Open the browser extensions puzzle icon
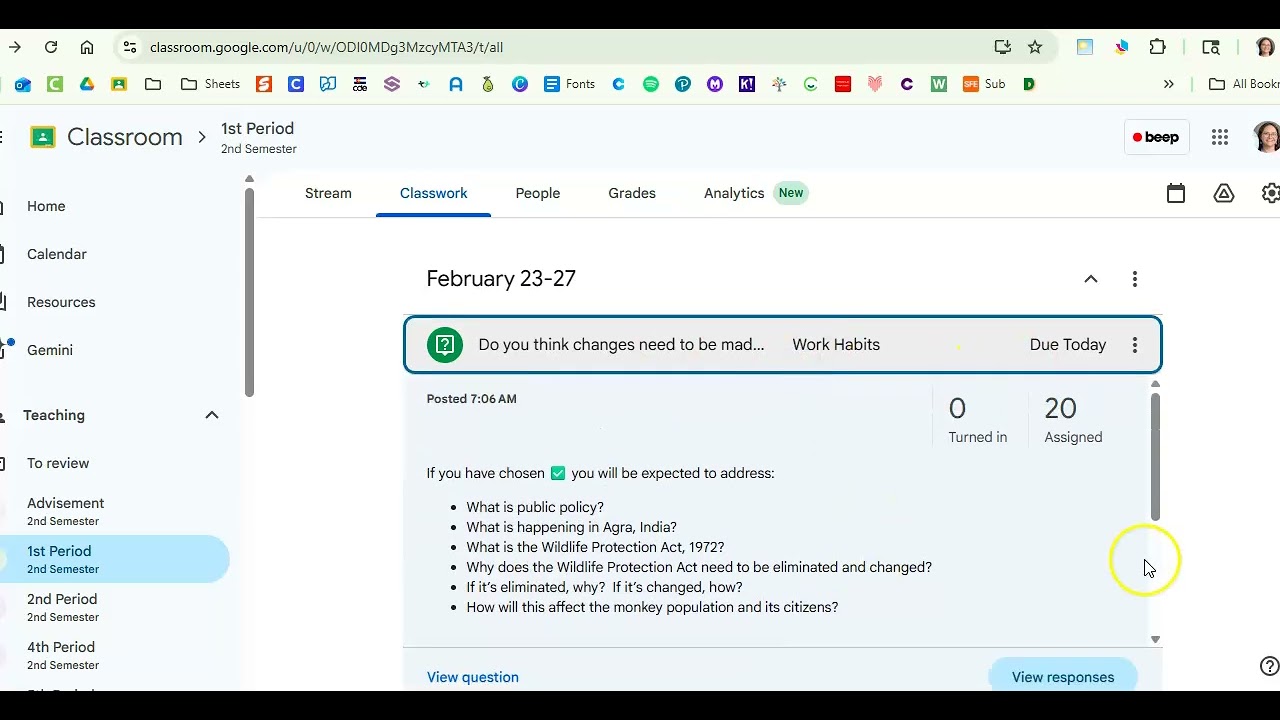 [x=1157, y=47]
